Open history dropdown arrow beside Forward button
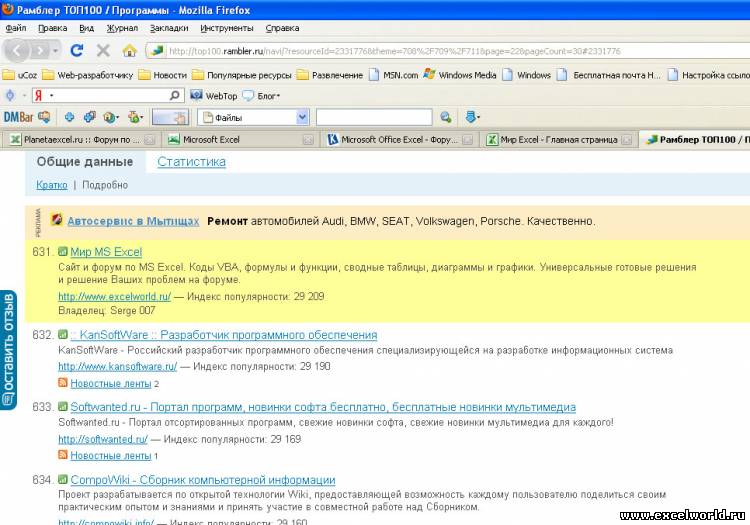750x525 pixels. click(55, 50)
